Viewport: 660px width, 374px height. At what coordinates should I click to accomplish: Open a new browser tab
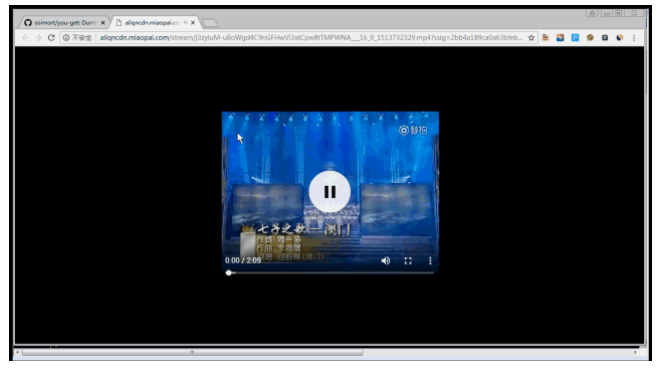[210, 23]
